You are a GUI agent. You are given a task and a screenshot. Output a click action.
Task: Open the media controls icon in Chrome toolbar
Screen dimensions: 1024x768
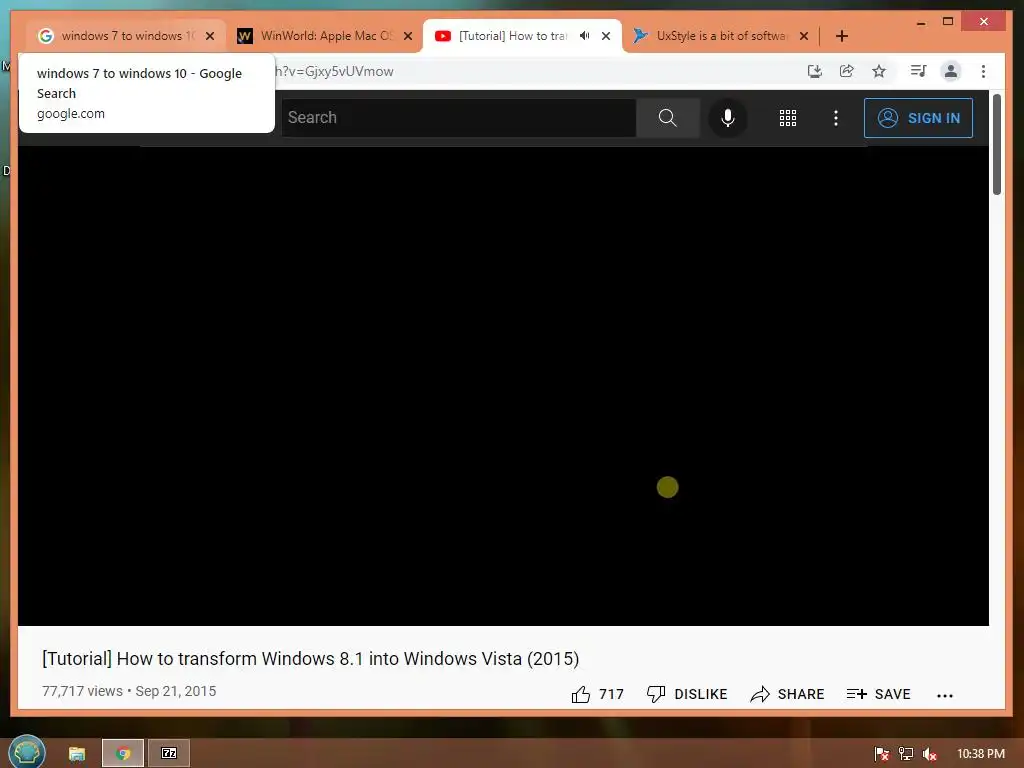click(918, 71)
